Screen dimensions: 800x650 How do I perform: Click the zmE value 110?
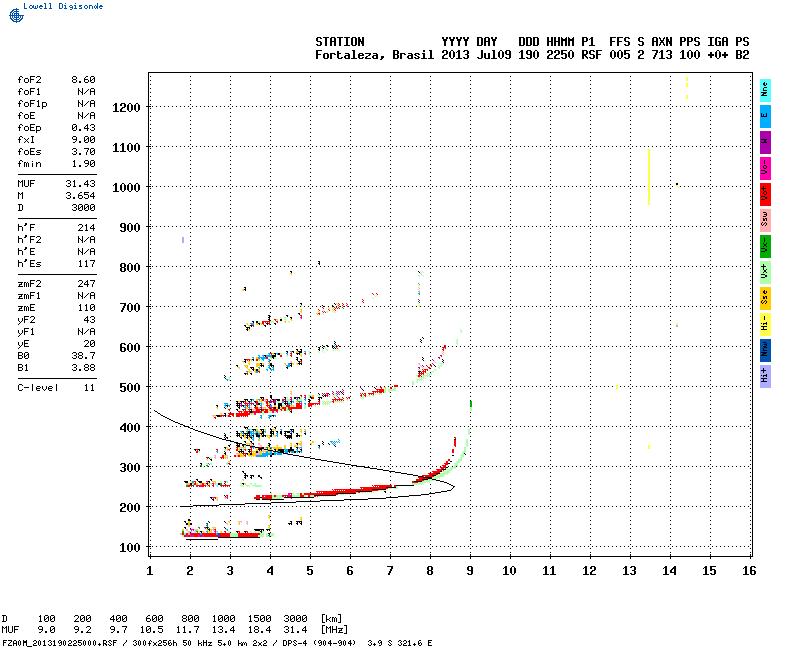[86, 308]
